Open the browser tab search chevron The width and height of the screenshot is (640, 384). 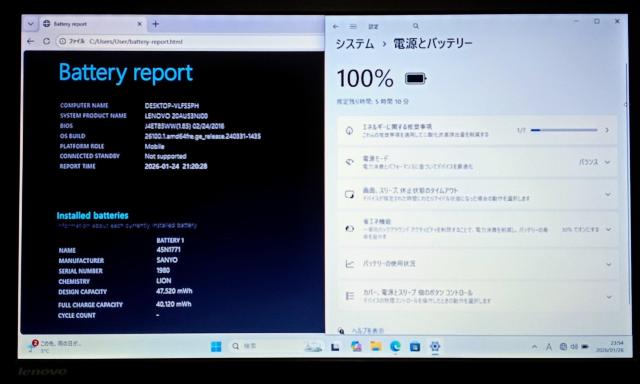pos(31,24)
